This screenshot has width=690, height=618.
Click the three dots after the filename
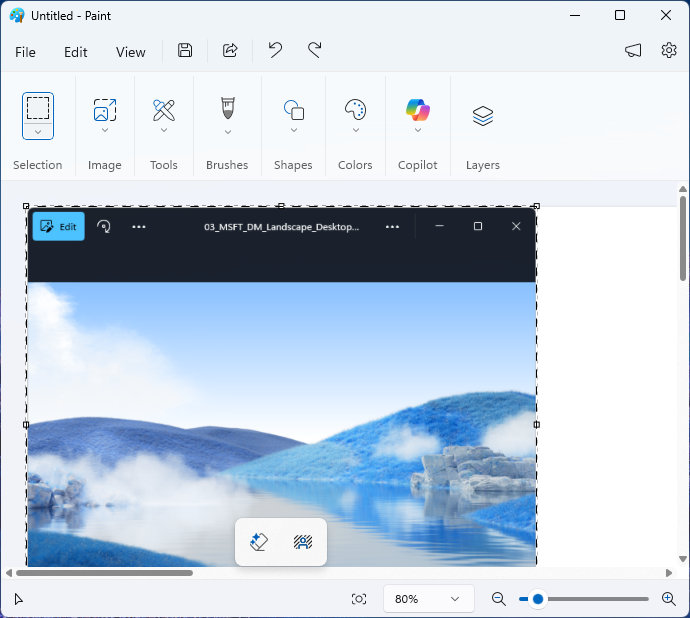[x=392, y=227]
